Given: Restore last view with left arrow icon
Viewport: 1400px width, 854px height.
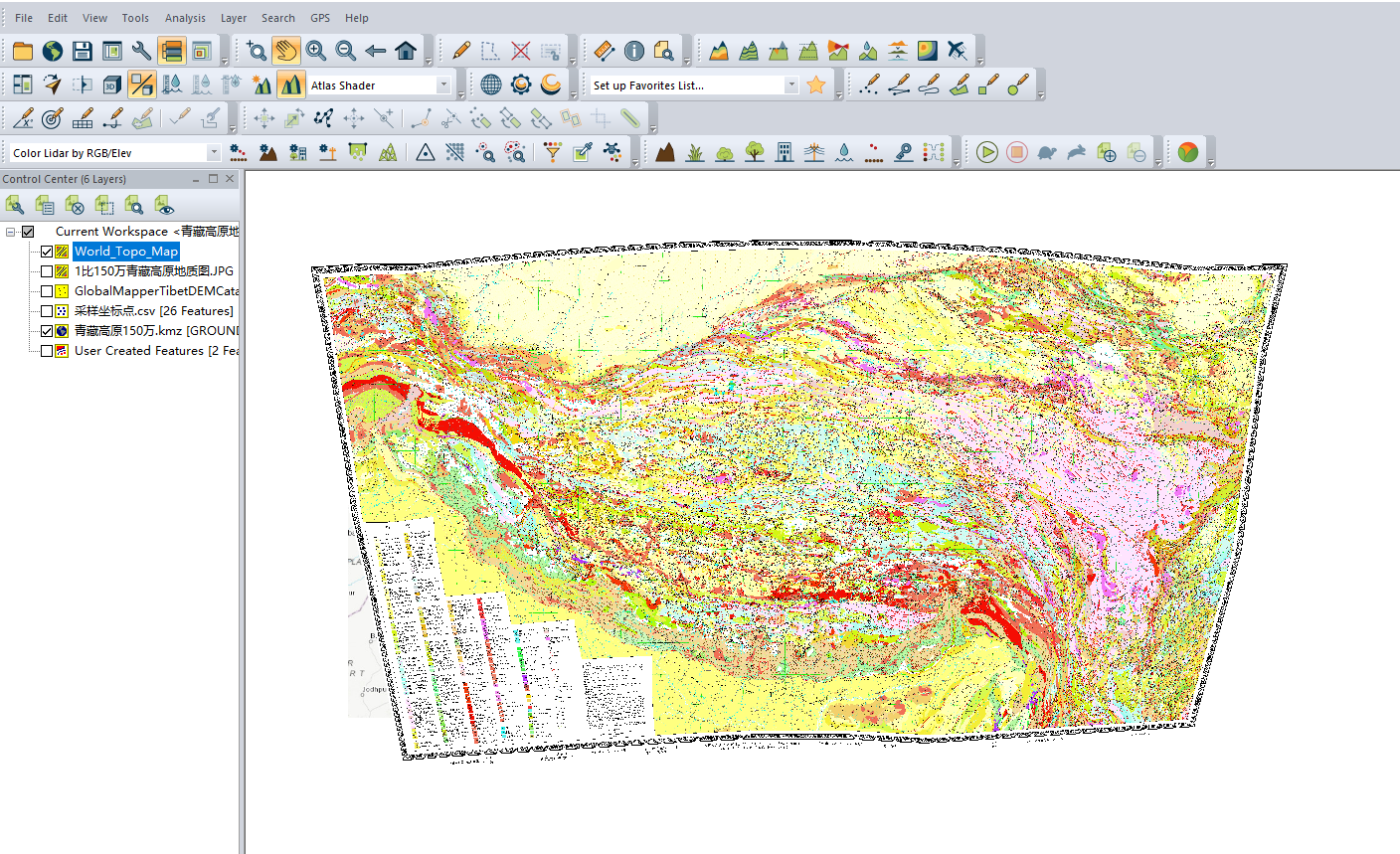Looking at the screenshot, I should pyautogui.click(x=376, y=51).
